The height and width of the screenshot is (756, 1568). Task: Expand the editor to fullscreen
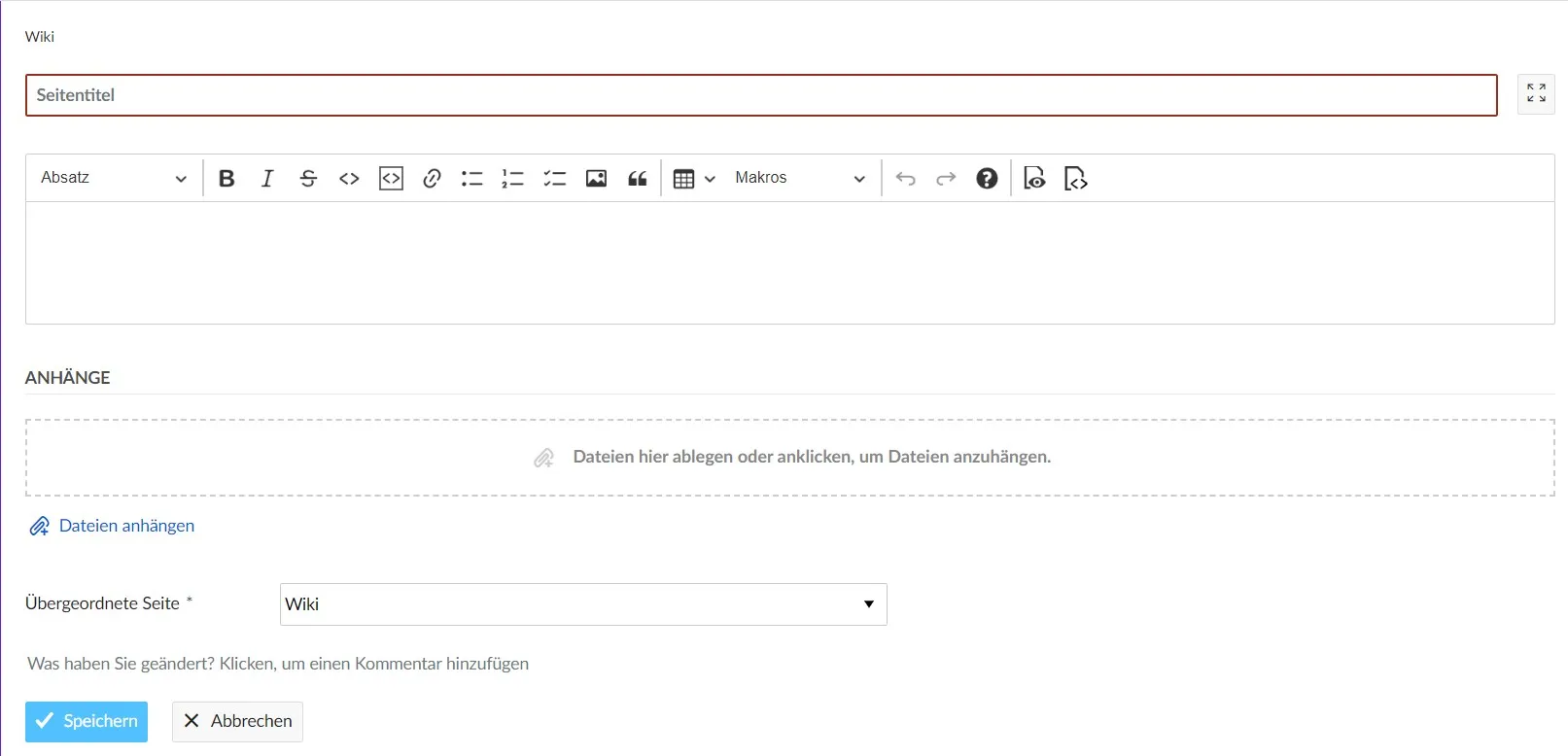pyautogui.click(x=1536, y=93)
